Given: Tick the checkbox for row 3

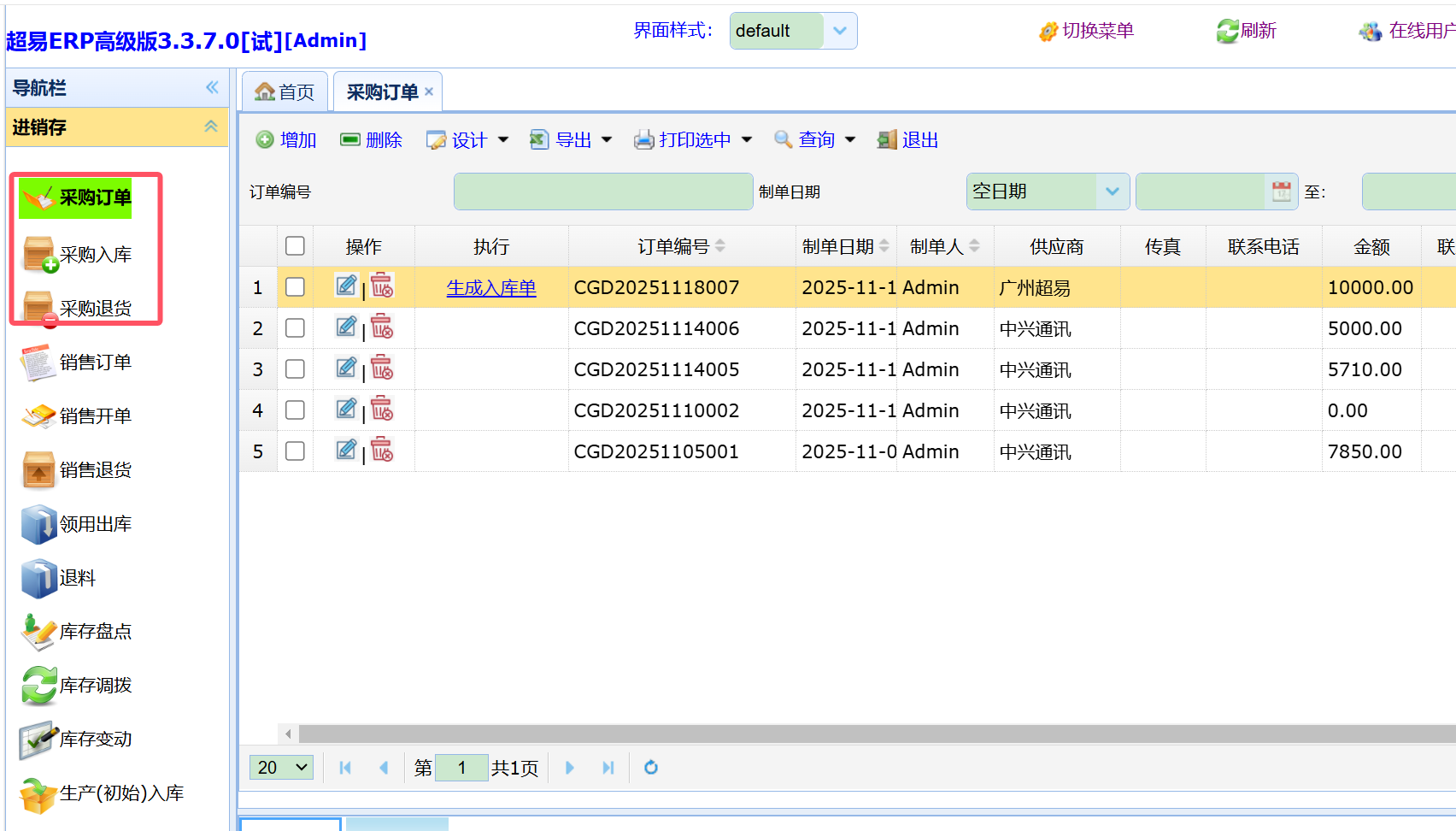Looking at the screenshot, I should [295, 369].
